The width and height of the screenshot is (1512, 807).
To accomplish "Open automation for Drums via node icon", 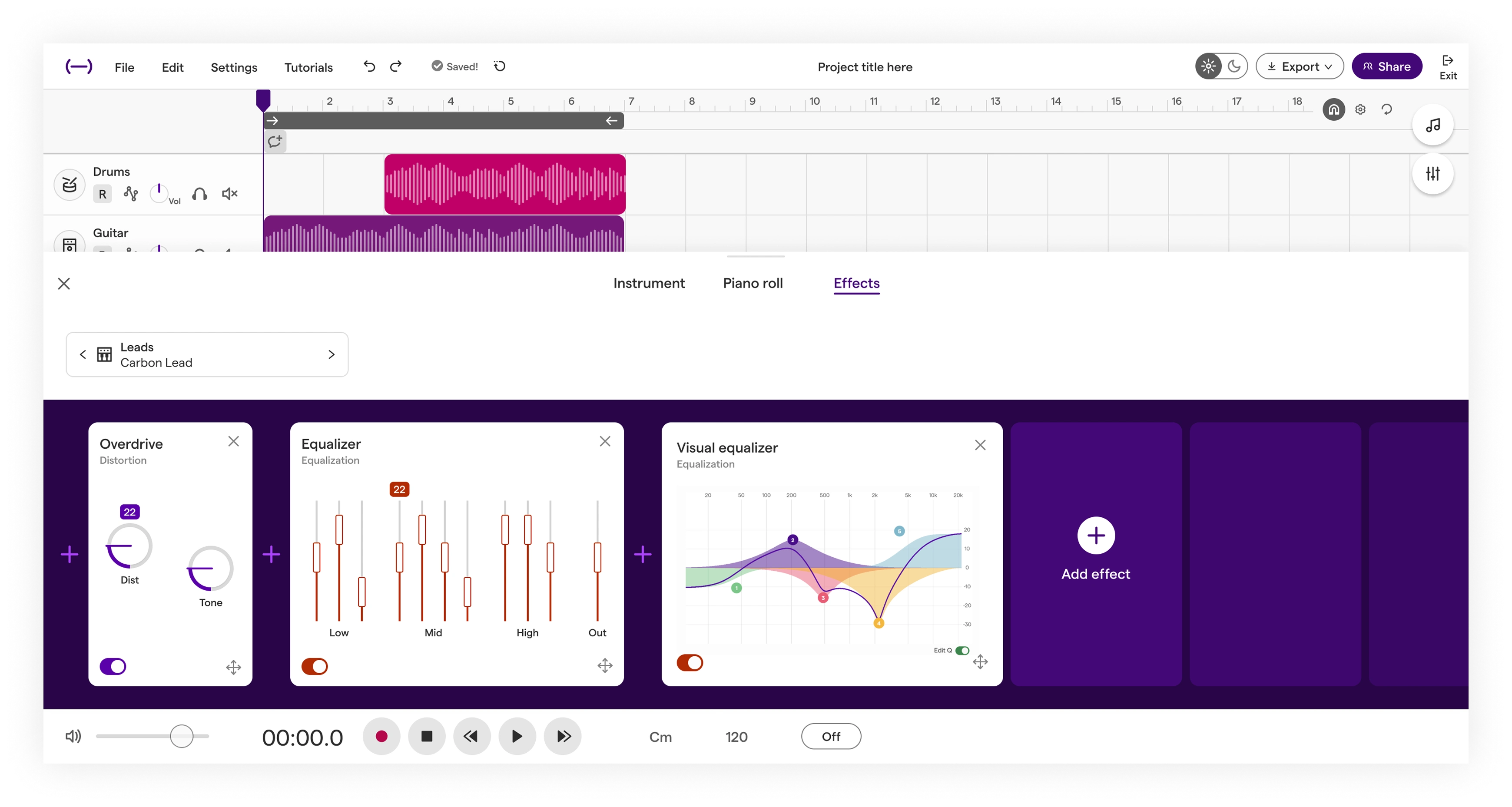I will tap(131, 194).
